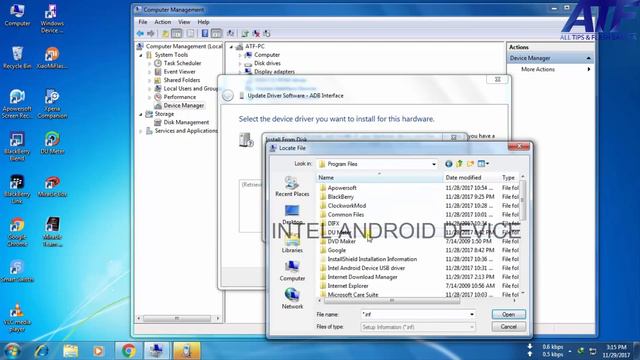Select the Google folder
640x360 pixels.
pos(336,250)
